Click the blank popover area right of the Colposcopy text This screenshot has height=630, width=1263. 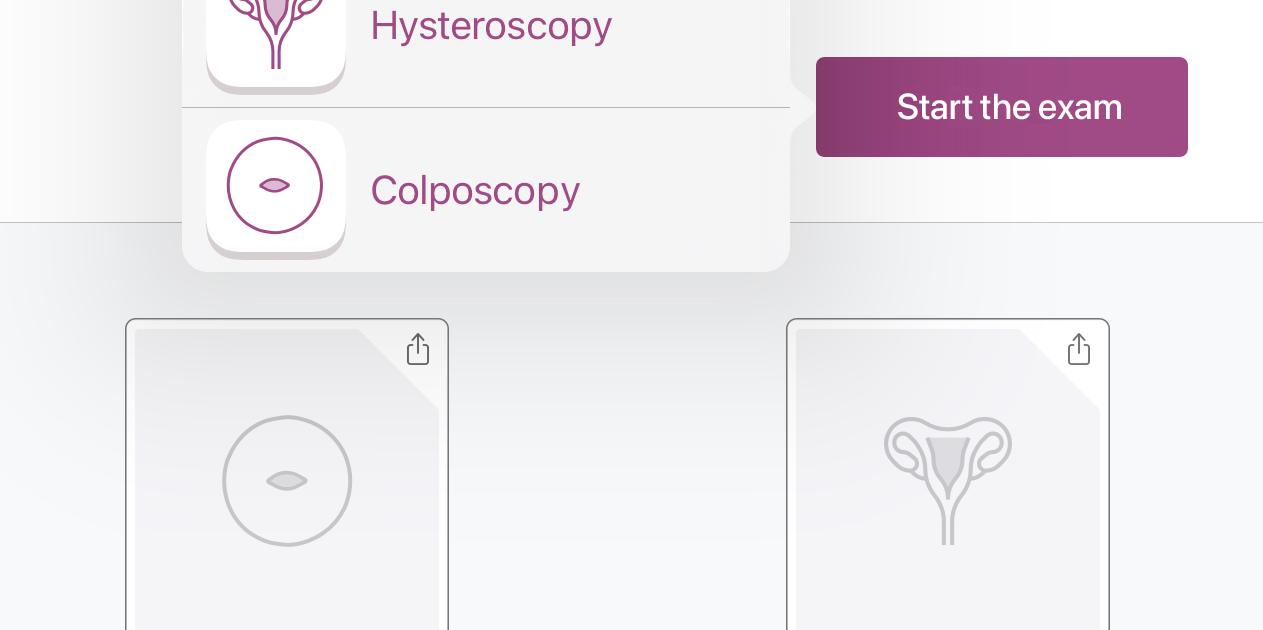(685, 190)
